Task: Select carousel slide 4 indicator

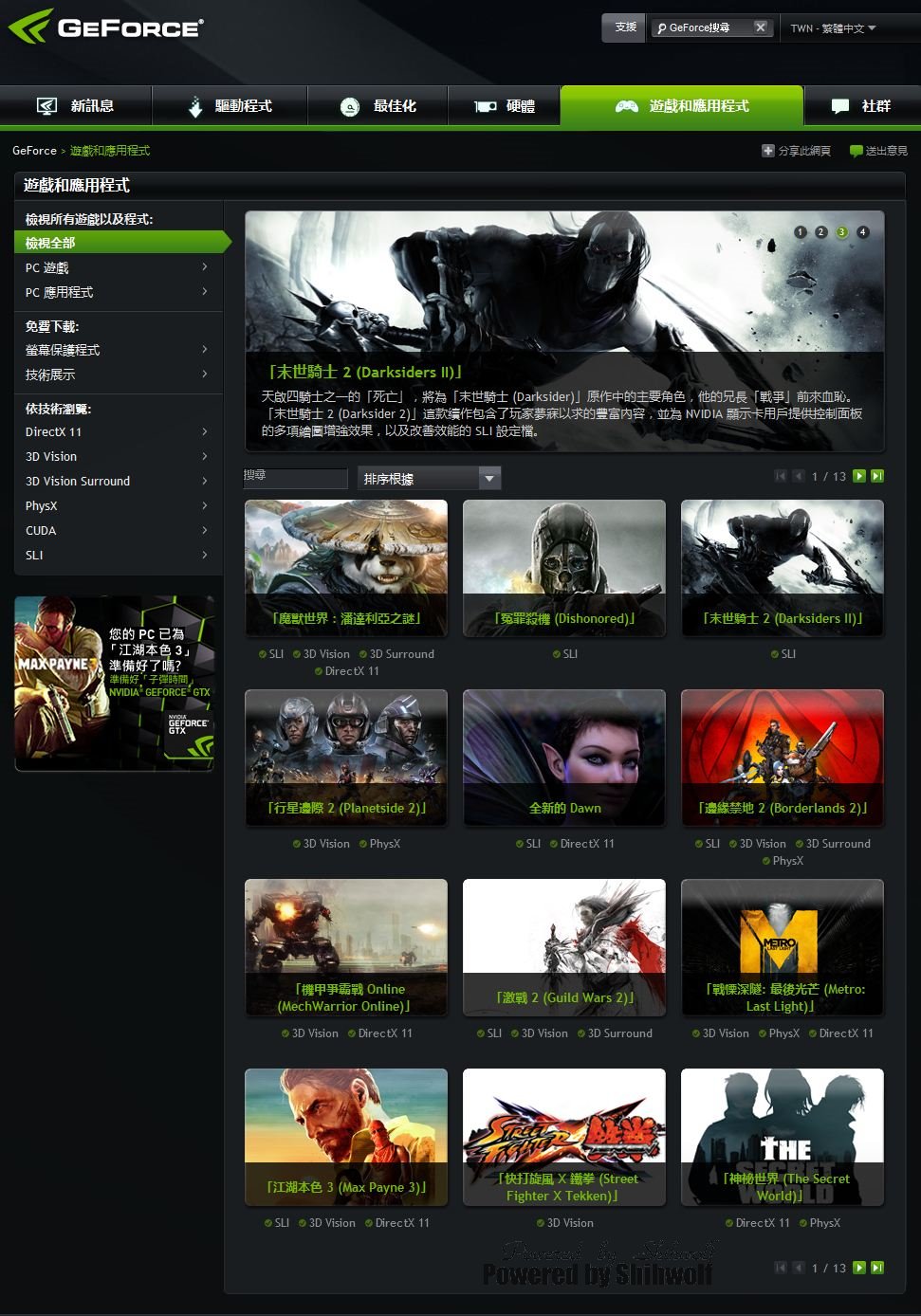Action: [x=862, y=232]
